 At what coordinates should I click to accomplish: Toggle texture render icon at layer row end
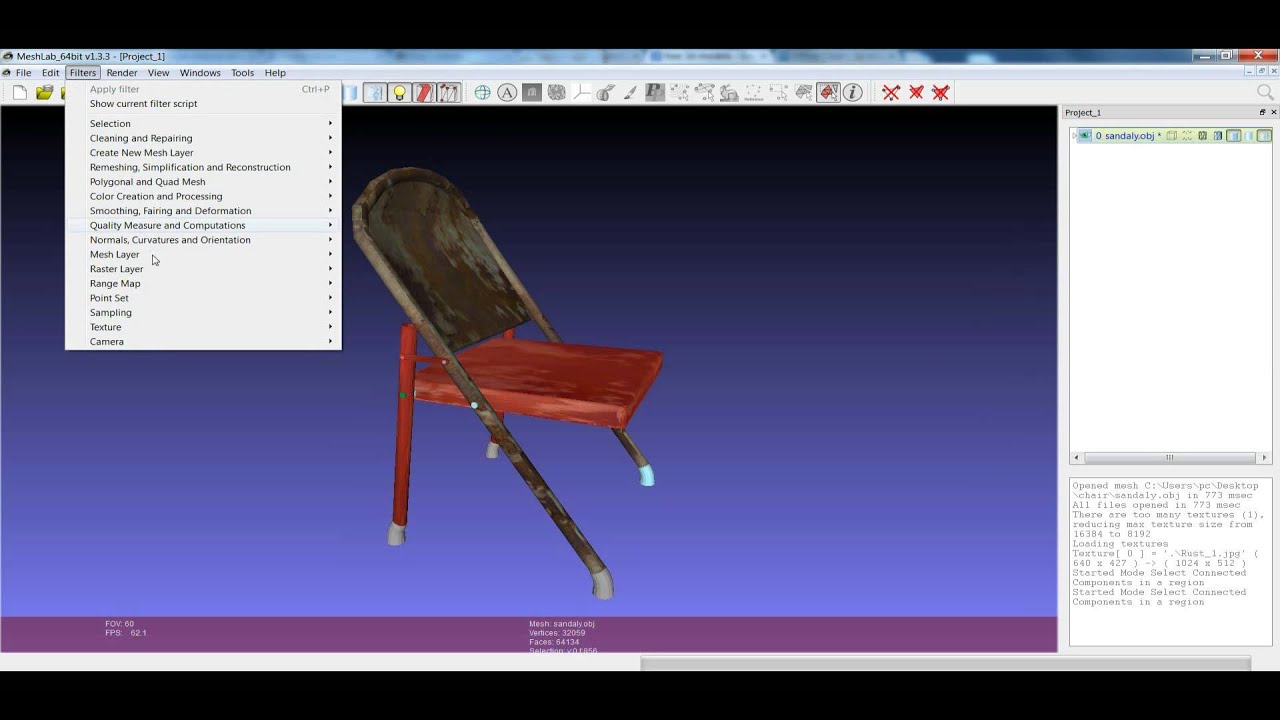coord(1264,135)
